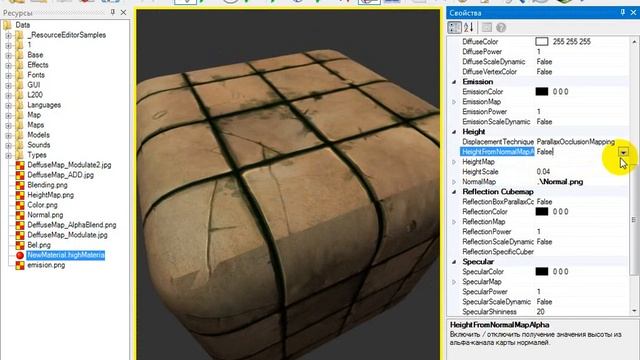Click the DiffuseScaleDynamic False value
This screenshot has height=360, width=640.
click(x=544, y=62)
